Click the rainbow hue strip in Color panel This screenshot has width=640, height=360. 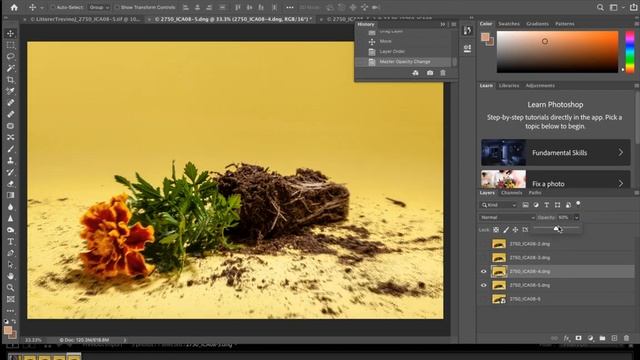coord(630,52)
